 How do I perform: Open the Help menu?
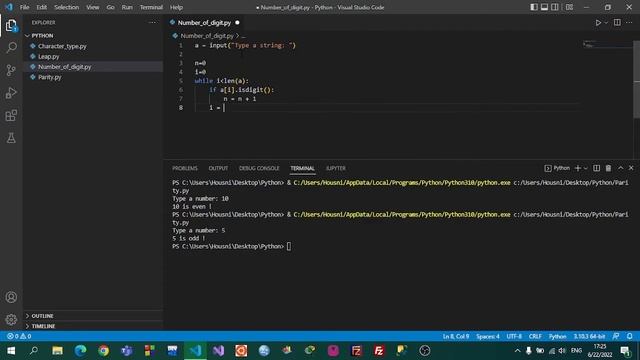click(x=176, y=7)
